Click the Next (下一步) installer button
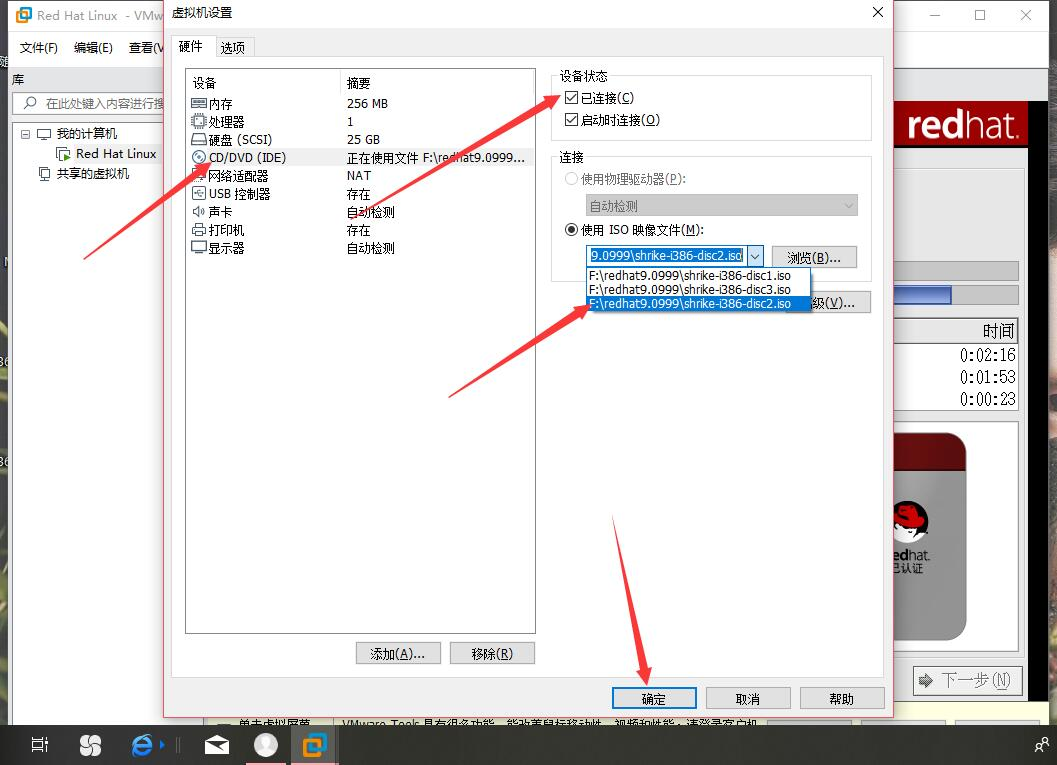 coord(967,680)
